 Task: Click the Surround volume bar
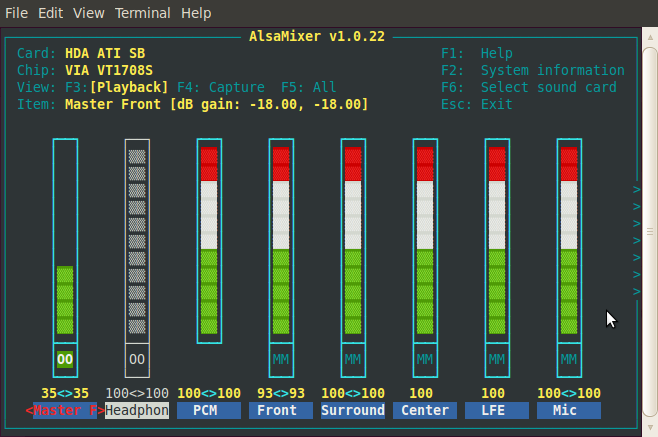click(353, 241)
